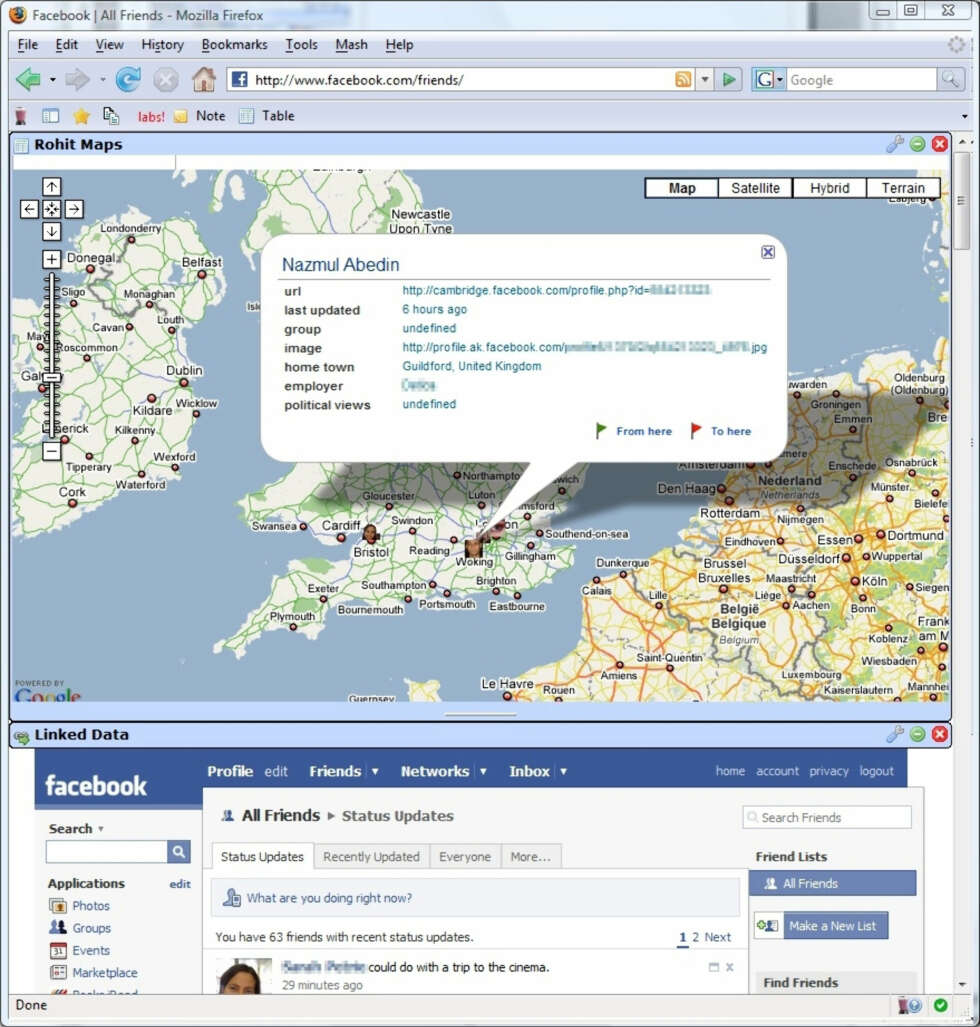Viewport: 980px width, 1027px height.
Task: Open Rohit Maps widget settings wrench
Action: point(894,144)
